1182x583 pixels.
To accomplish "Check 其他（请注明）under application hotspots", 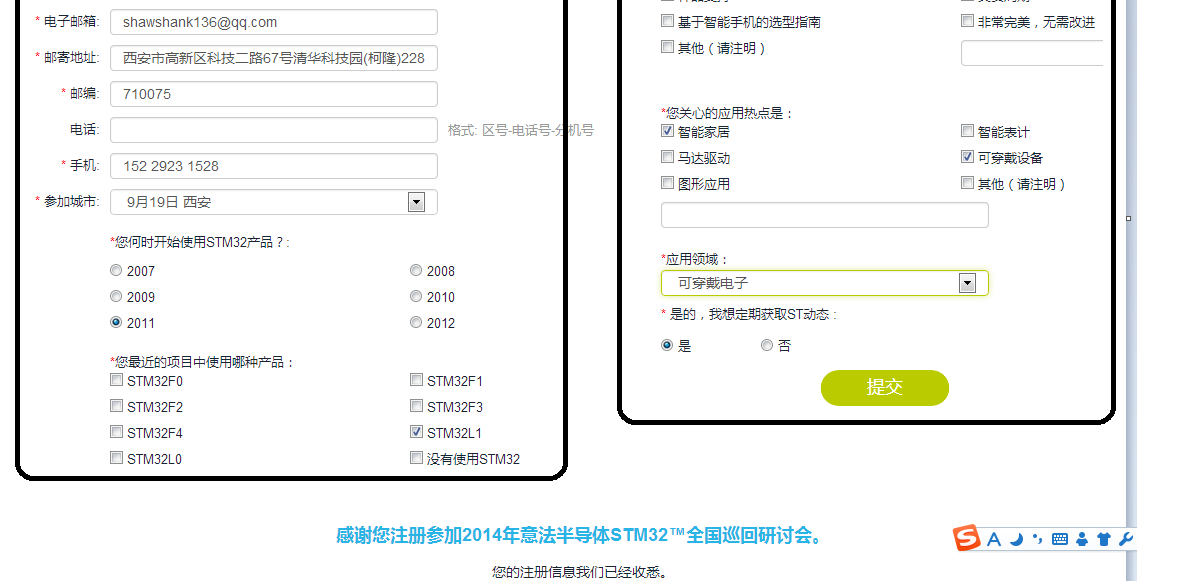I will (967, 183).
